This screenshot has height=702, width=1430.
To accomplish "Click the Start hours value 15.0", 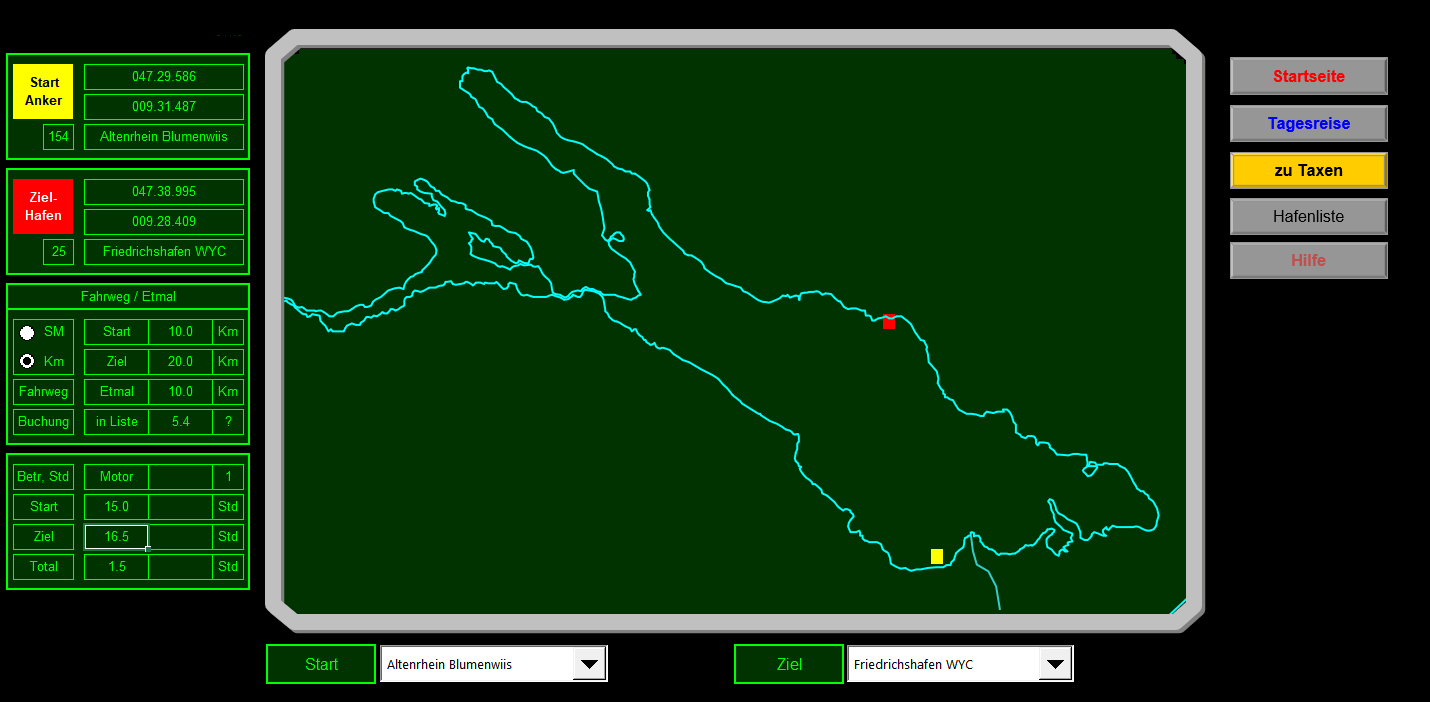I will click(x=116, y=506).
